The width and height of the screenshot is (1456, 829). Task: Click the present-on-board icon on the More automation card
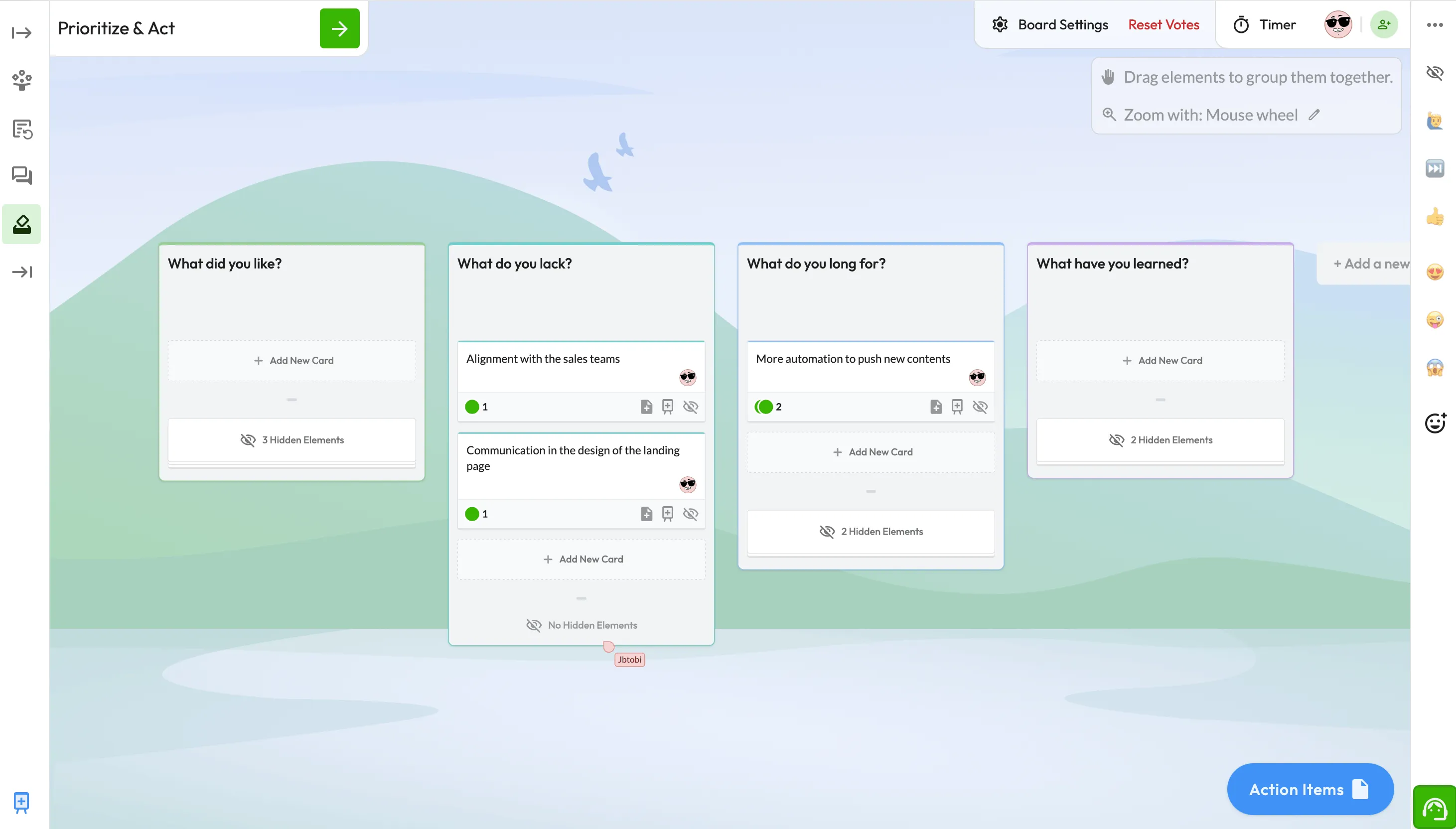pyautogui.click(x=956, y=406)
